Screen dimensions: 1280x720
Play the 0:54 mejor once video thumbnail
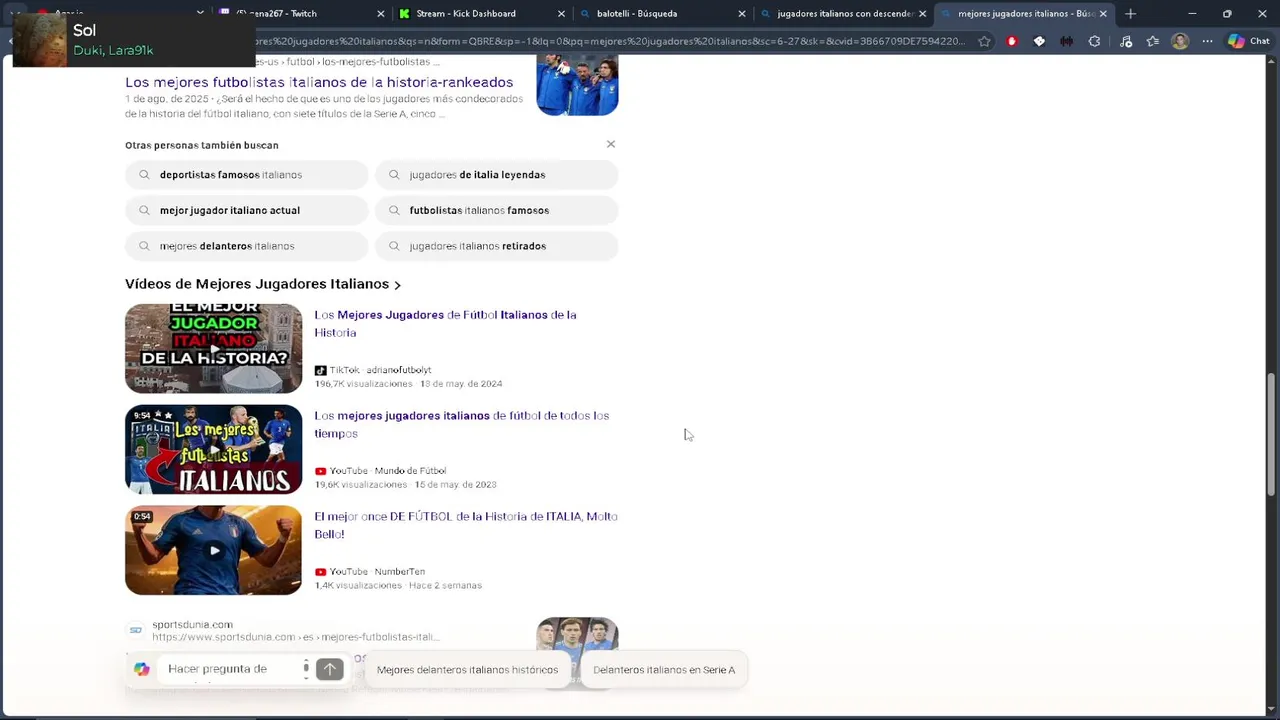point(213,551)
